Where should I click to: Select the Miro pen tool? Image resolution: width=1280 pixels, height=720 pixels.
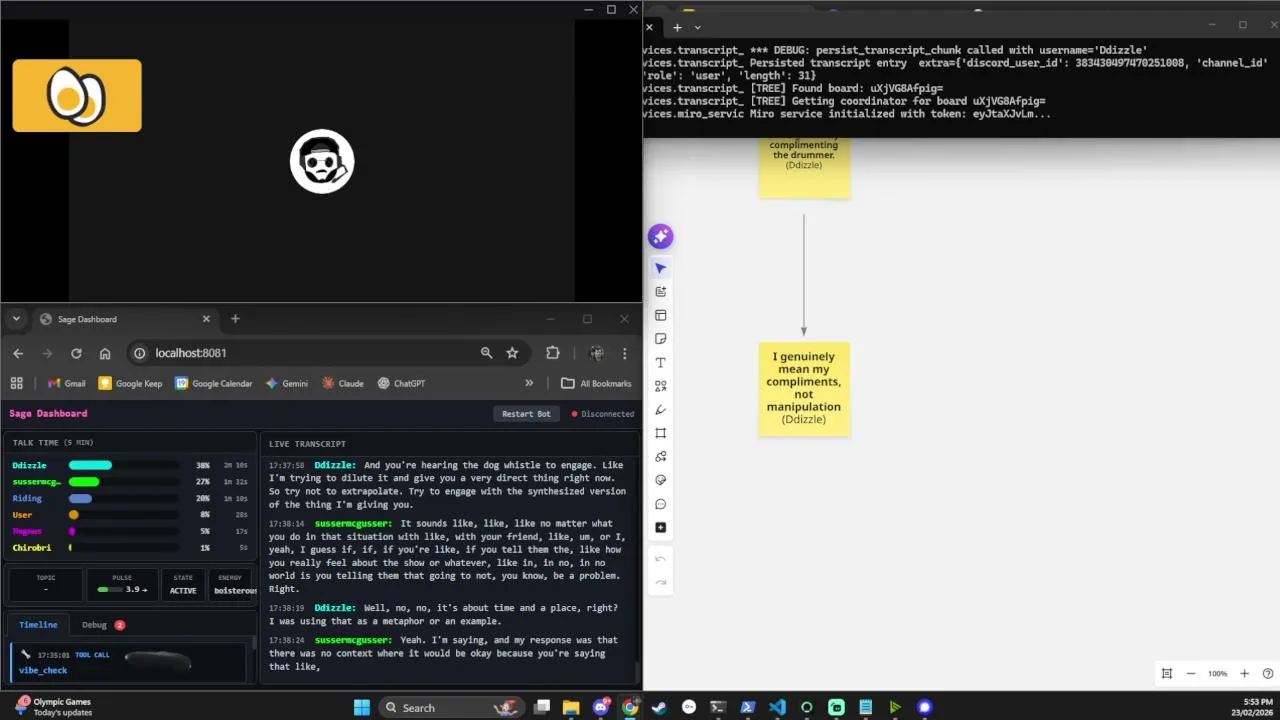click(660, 410)
